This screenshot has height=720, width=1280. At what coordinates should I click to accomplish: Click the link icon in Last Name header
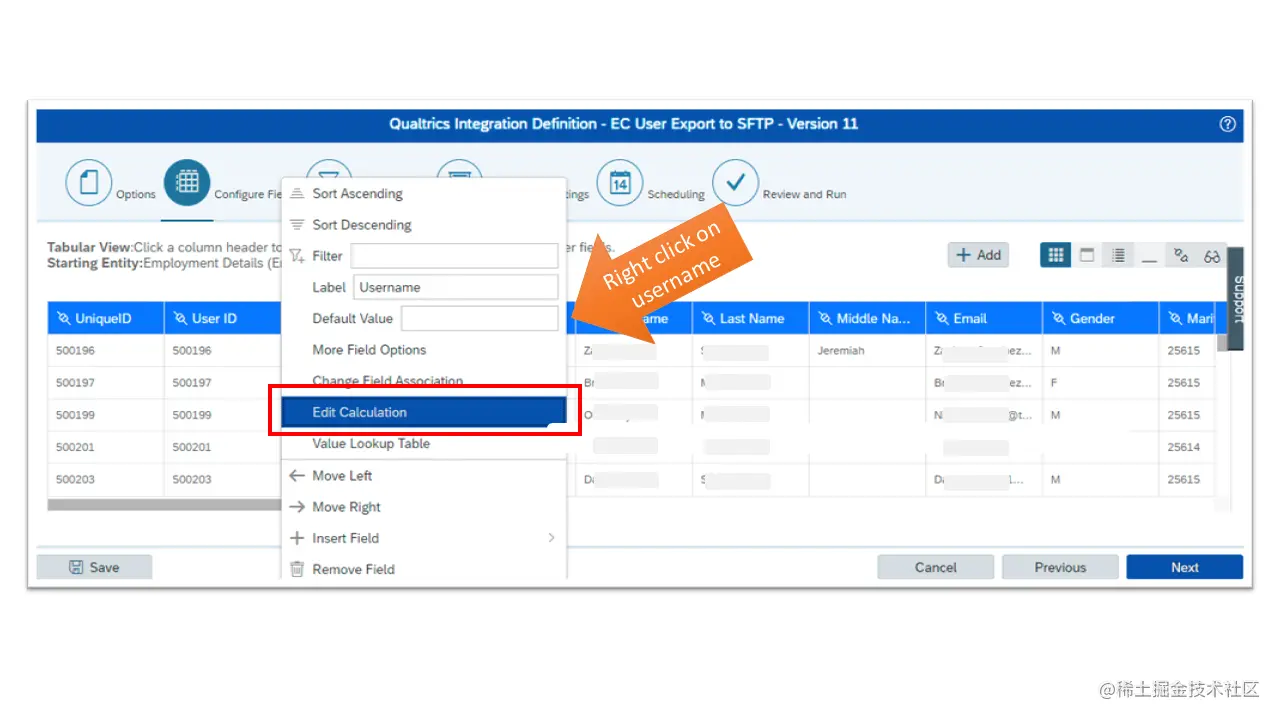[709, 319]
